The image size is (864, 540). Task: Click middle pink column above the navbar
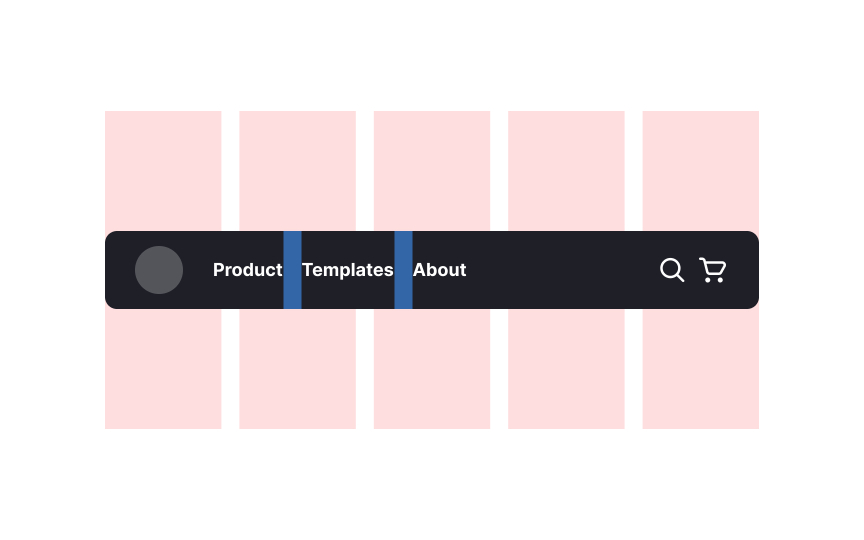click(x=432, y=171)
